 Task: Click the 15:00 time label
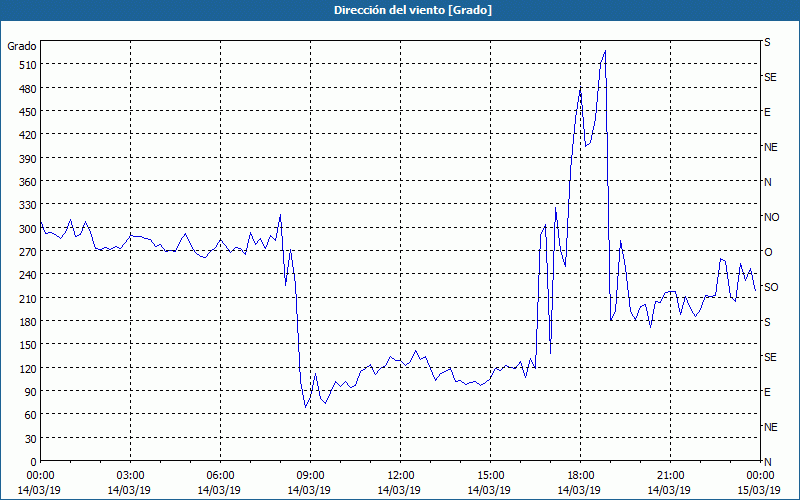tap(490, 476)
